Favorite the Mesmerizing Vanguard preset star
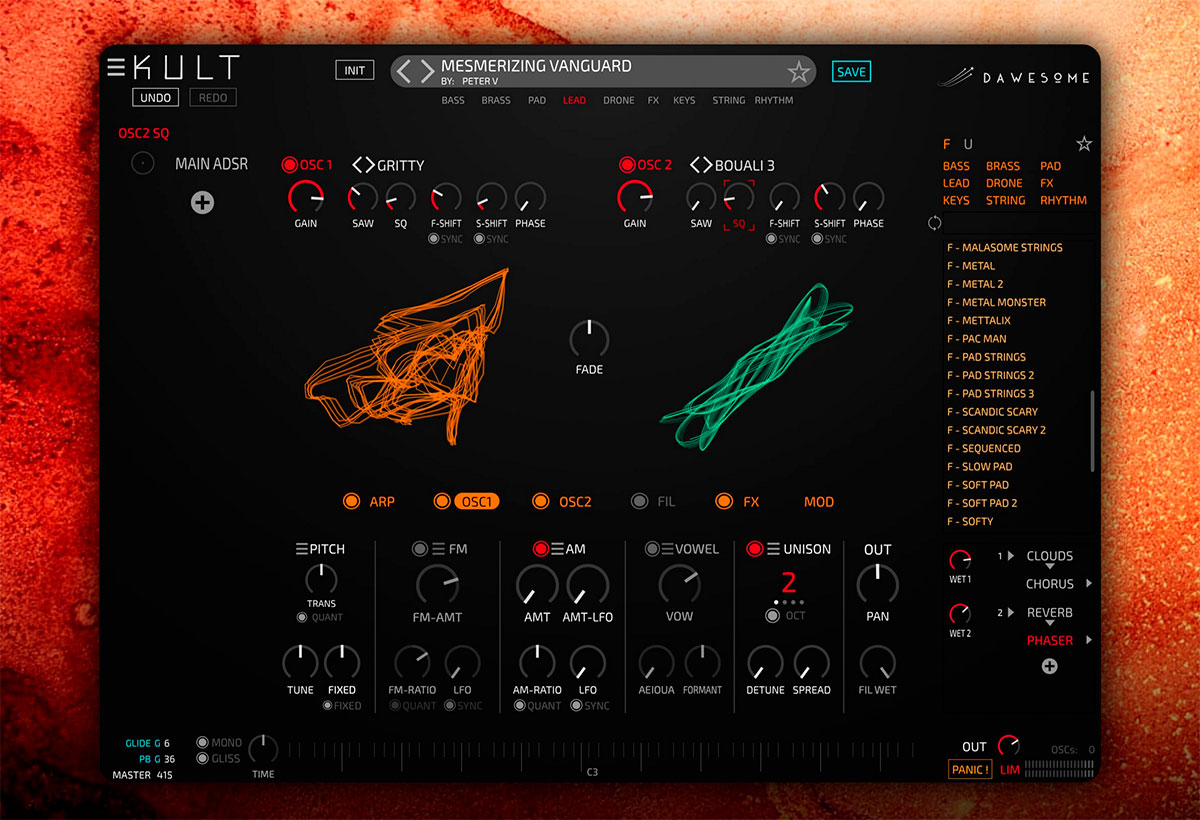The width and height of the screenshot is (1200, 820). coord(799,71)
